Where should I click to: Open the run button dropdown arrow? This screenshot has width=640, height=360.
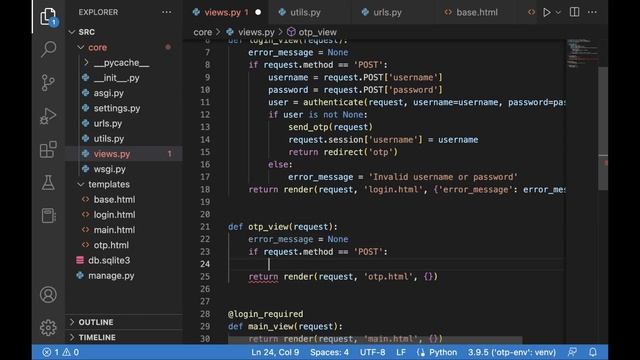click(558, 12)
